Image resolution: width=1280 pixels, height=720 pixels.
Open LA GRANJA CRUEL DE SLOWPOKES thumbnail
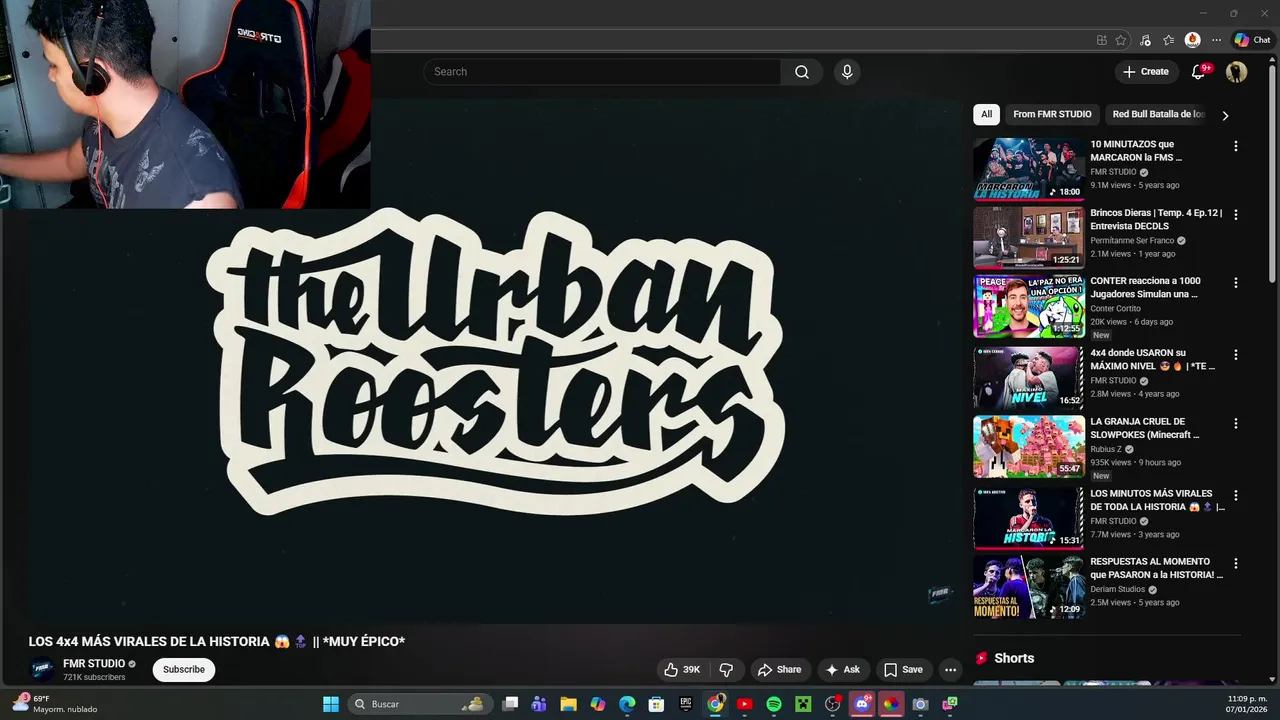[x=1029, y=447]
